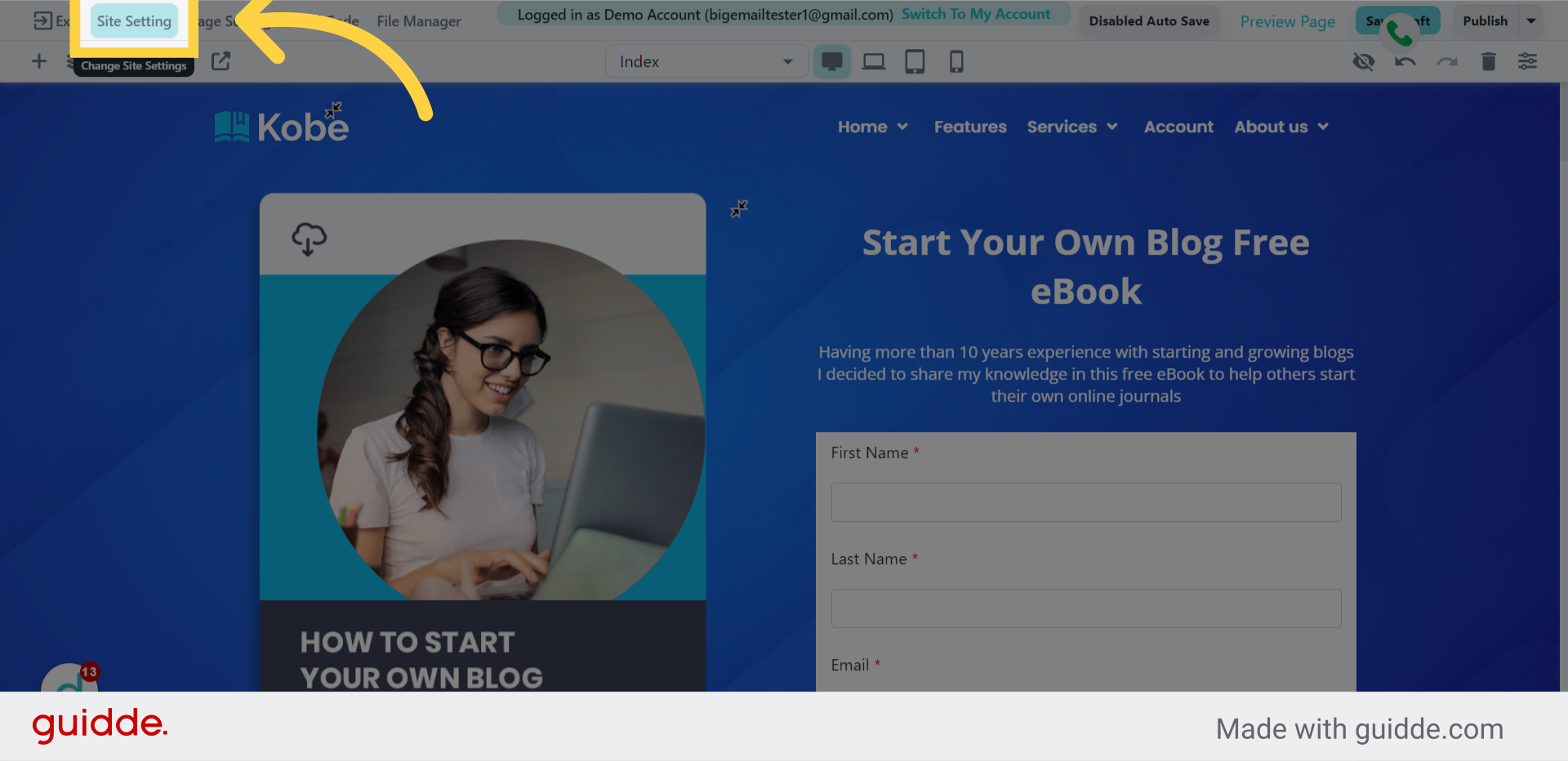Toggle the hidden-elements visibility eye icon
Image resolution: width=1568 pixels, height=761 pixels.
(x=1363, y=61)
